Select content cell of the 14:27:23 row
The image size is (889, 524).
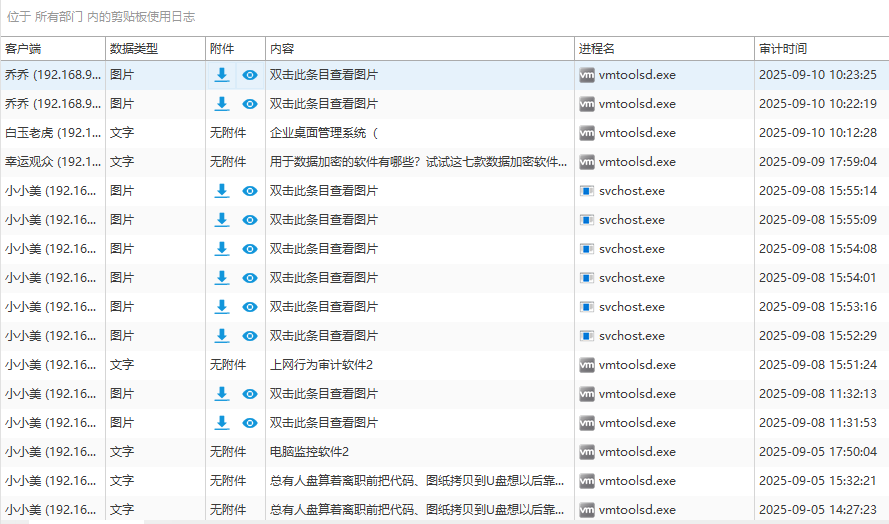[420, 510]
